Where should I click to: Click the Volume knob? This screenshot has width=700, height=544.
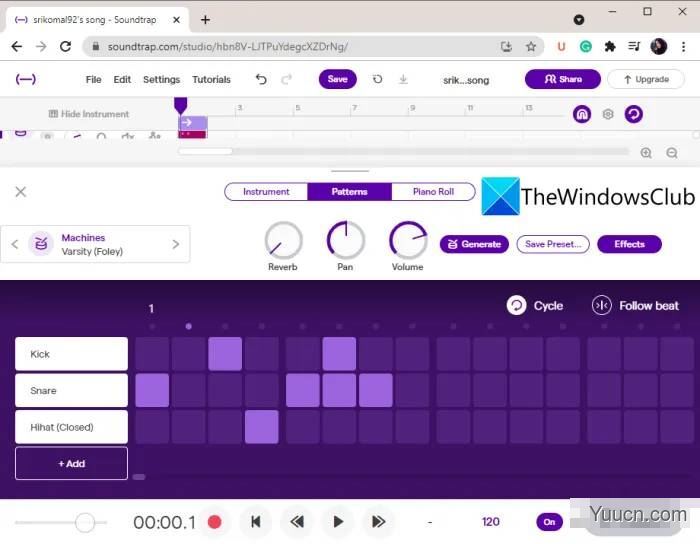[x=408, y=241]
